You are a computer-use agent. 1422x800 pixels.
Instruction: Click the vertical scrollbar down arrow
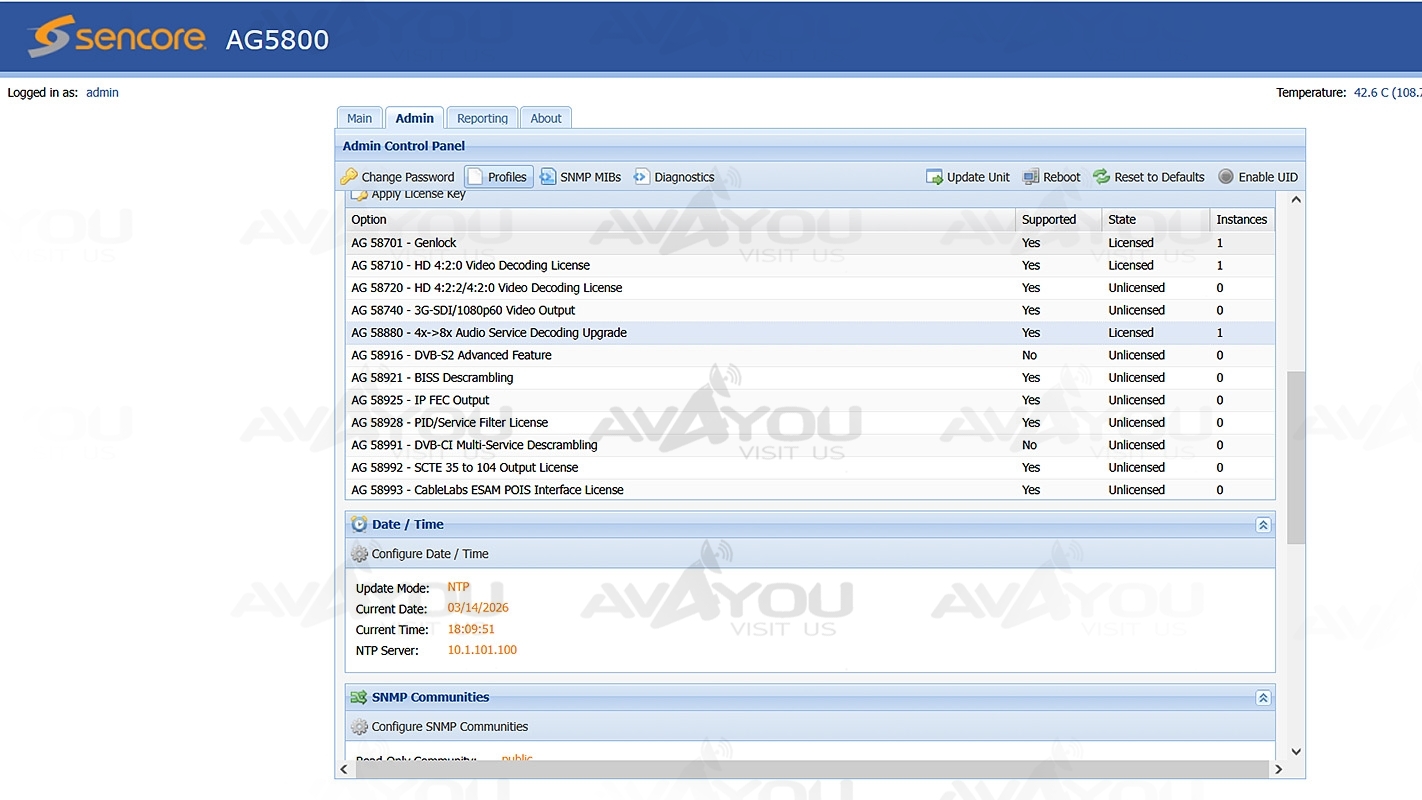[1296, 752]
